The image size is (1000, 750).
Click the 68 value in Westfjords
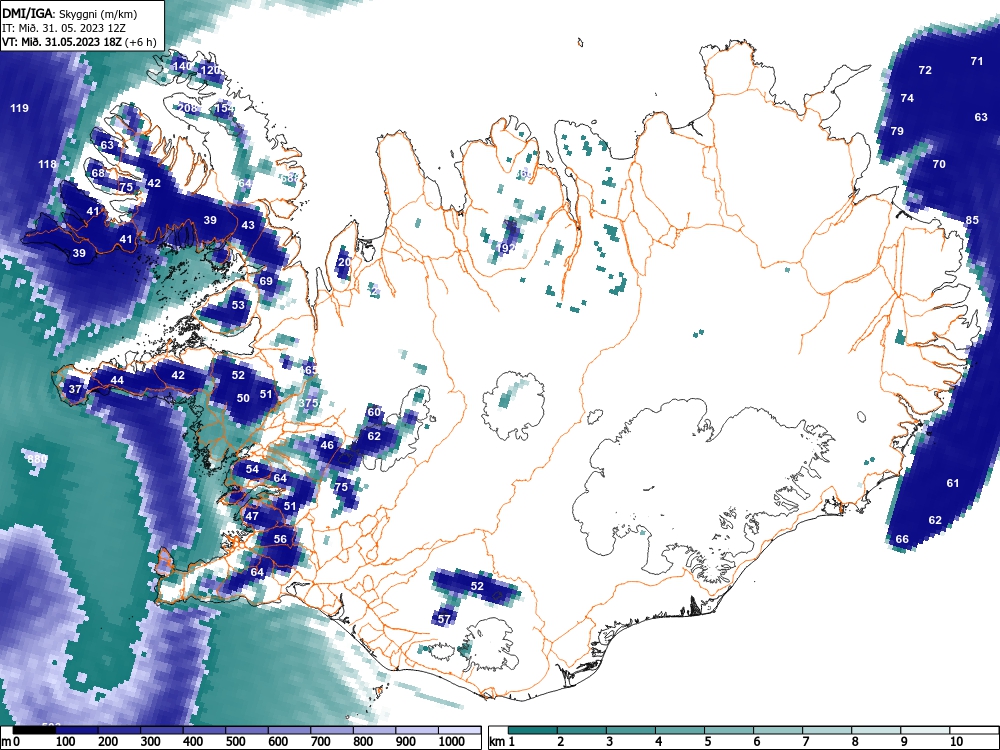click(x=98, y=173)
